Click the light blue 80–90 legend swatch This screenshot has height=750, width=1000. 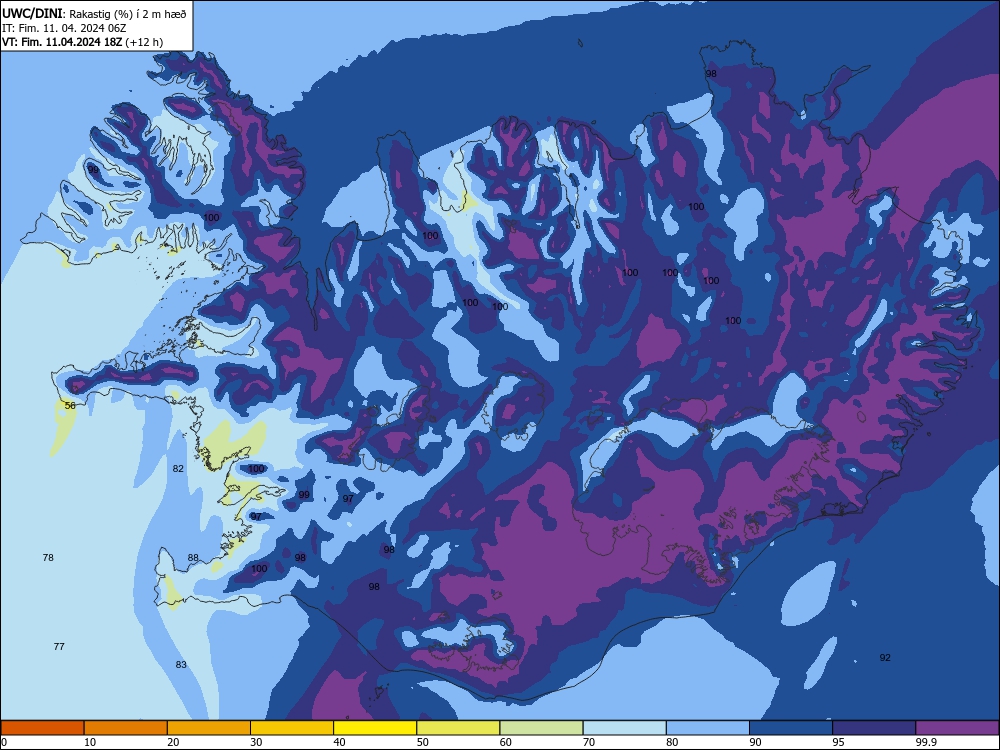coord(708,728)
